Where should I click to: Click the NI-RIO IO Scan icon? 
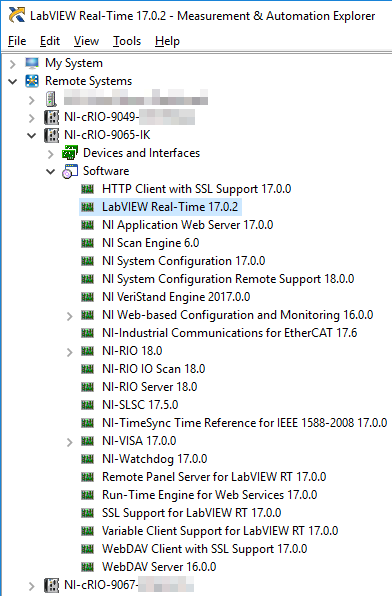tap(88, 369)
